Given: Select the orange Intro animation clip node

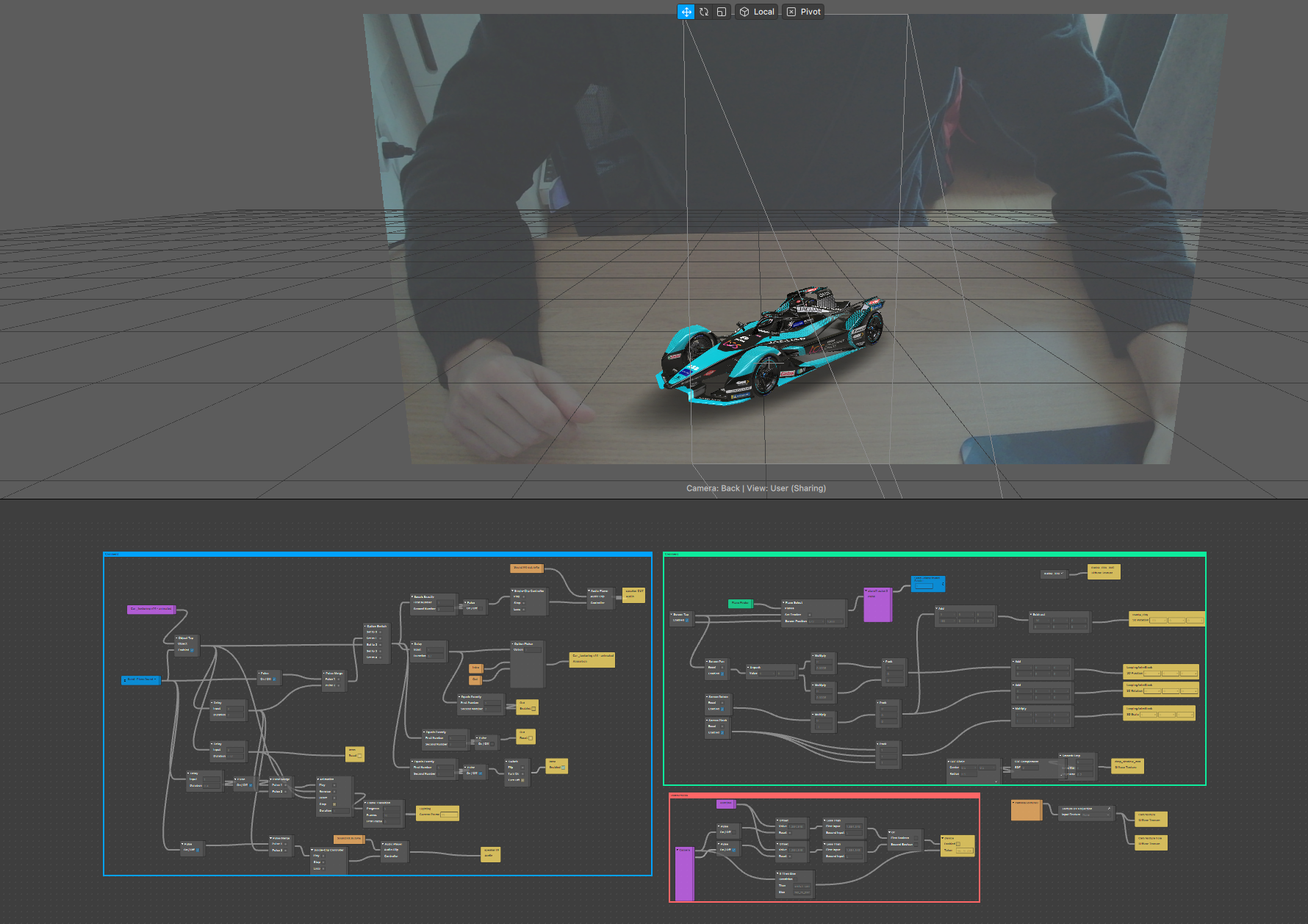Looking at the screenshot, I should coord(475,668).
